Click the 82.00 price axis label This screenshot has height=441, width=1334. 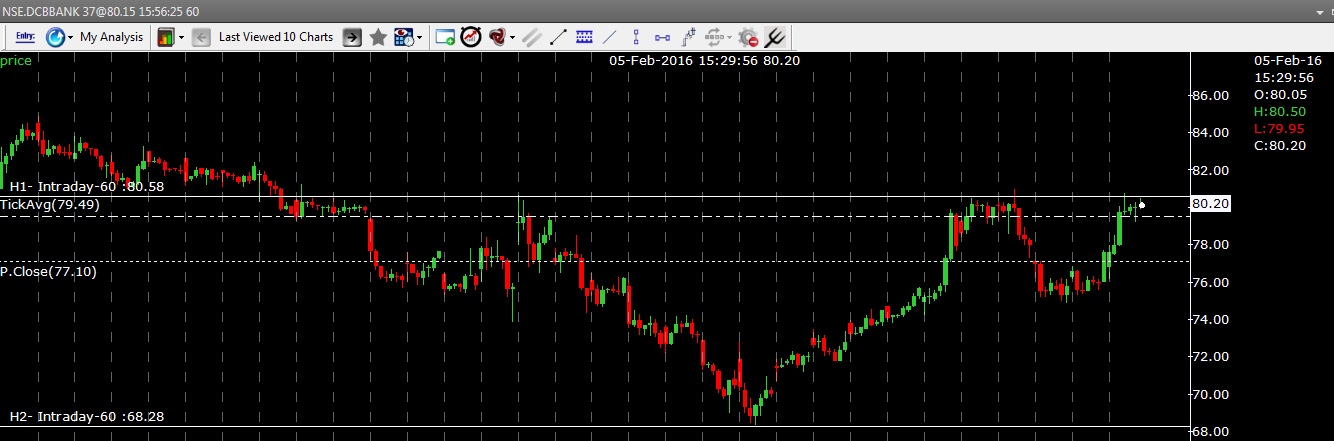[x=1210, y=170]
